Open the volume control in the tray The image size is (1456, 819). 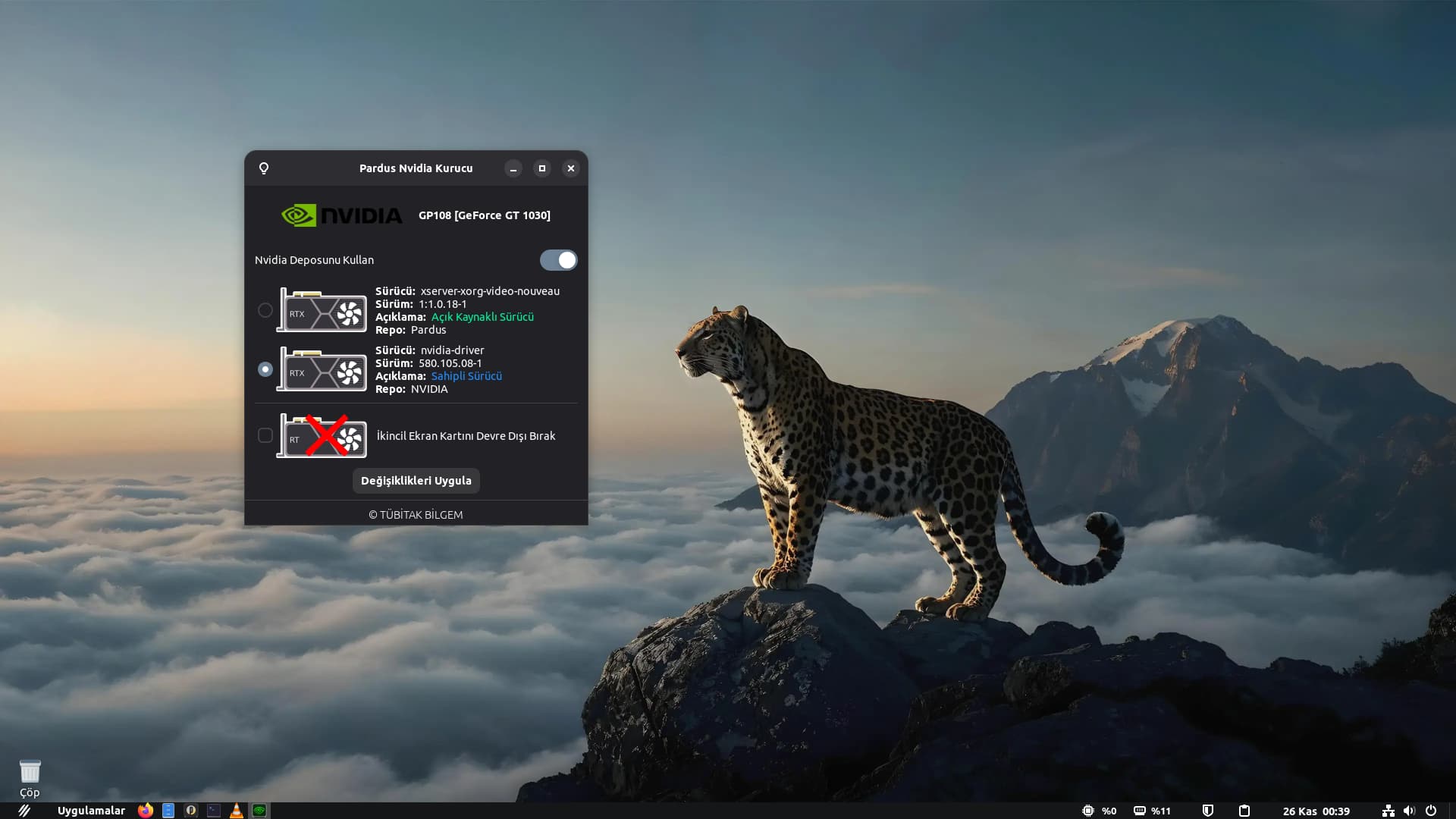point(1409,811)
